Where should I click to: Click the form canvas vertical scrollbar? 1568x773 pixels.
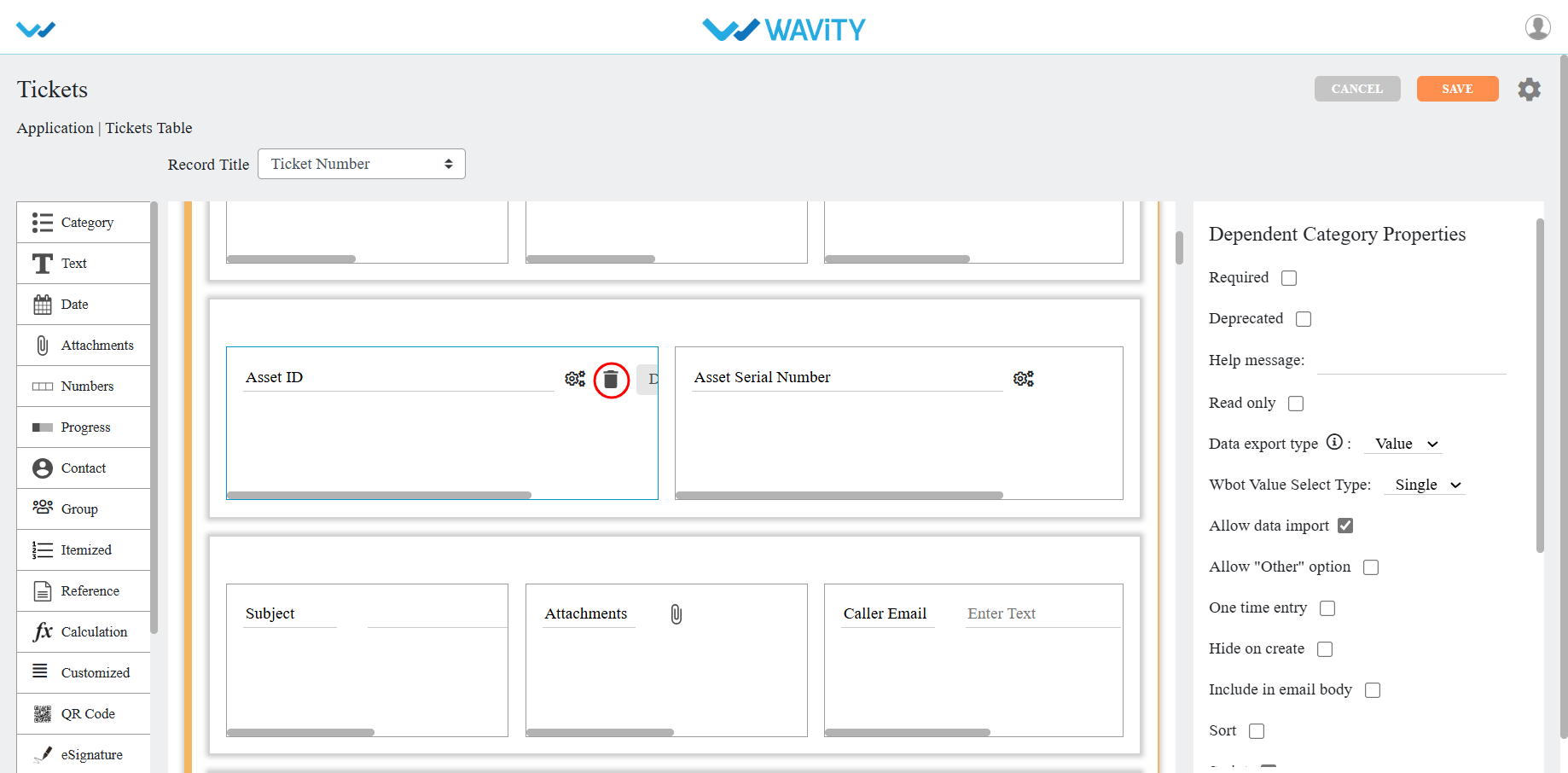[1179, 247]
